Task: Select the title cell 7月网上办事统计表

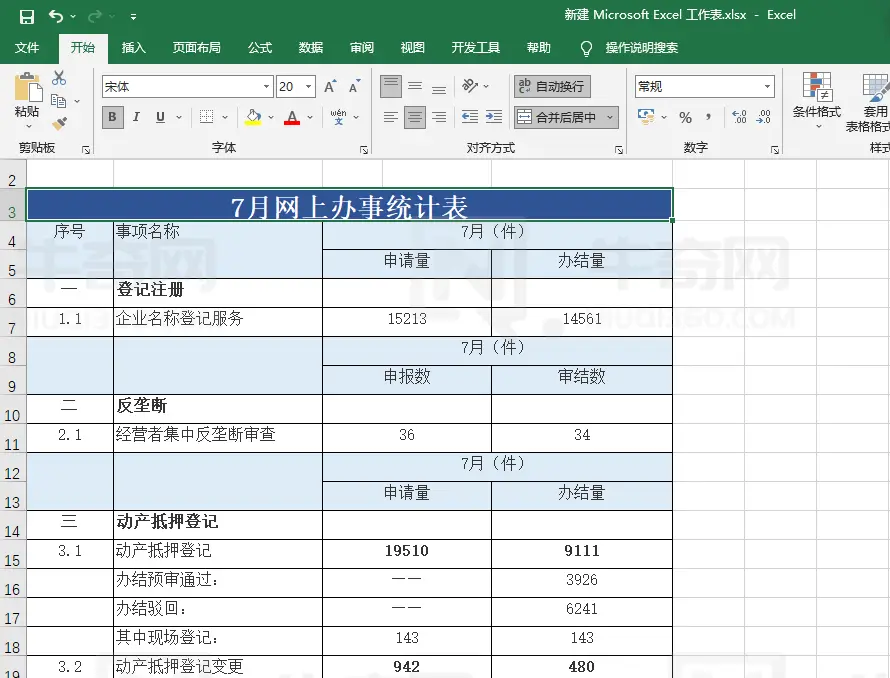Action: point(349,205)
